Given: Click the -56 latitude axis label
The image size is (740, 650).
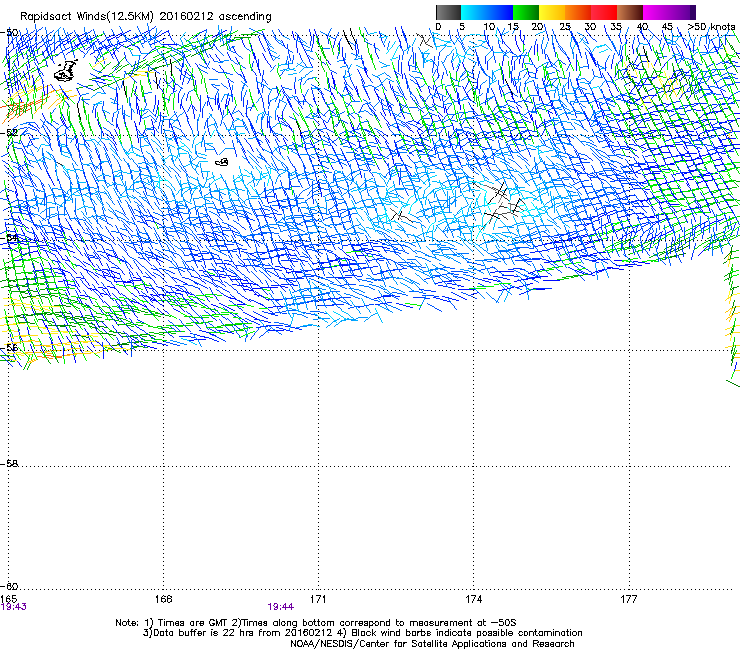Looking at the screenshot, I should click(9, 348).
